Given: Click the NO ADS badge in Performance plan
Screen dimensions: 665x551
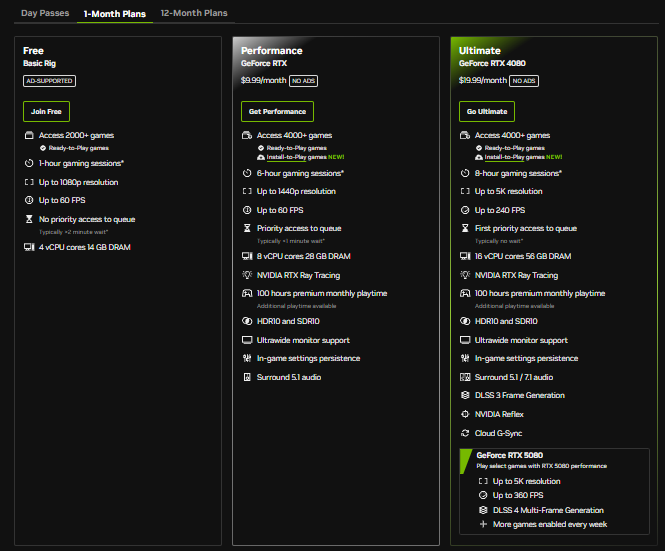Looking at the screenshot, I should tap(303, 81).
